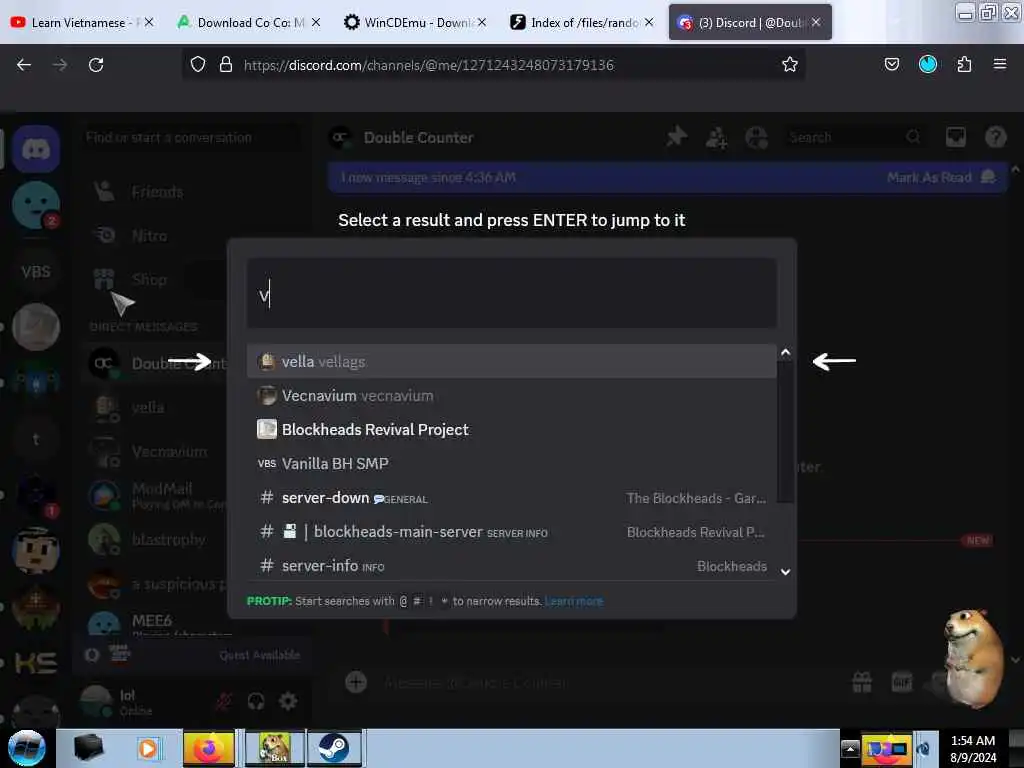Viewport: 1024px width, 768px height.
Task: Click the attachment plus button
Action: click(x=356, y=682)
